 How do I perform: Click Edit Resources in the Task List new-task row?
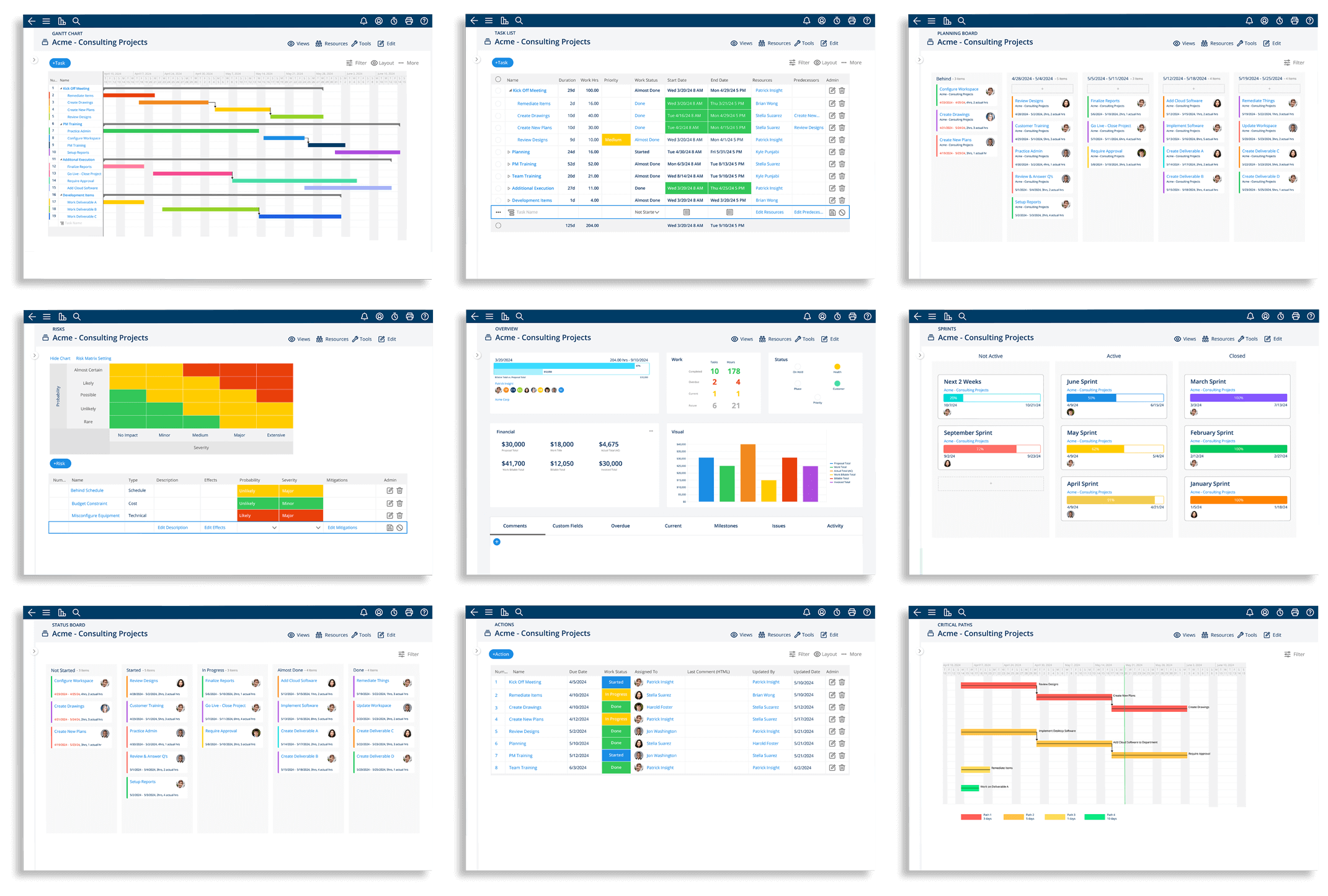(770, 212)
